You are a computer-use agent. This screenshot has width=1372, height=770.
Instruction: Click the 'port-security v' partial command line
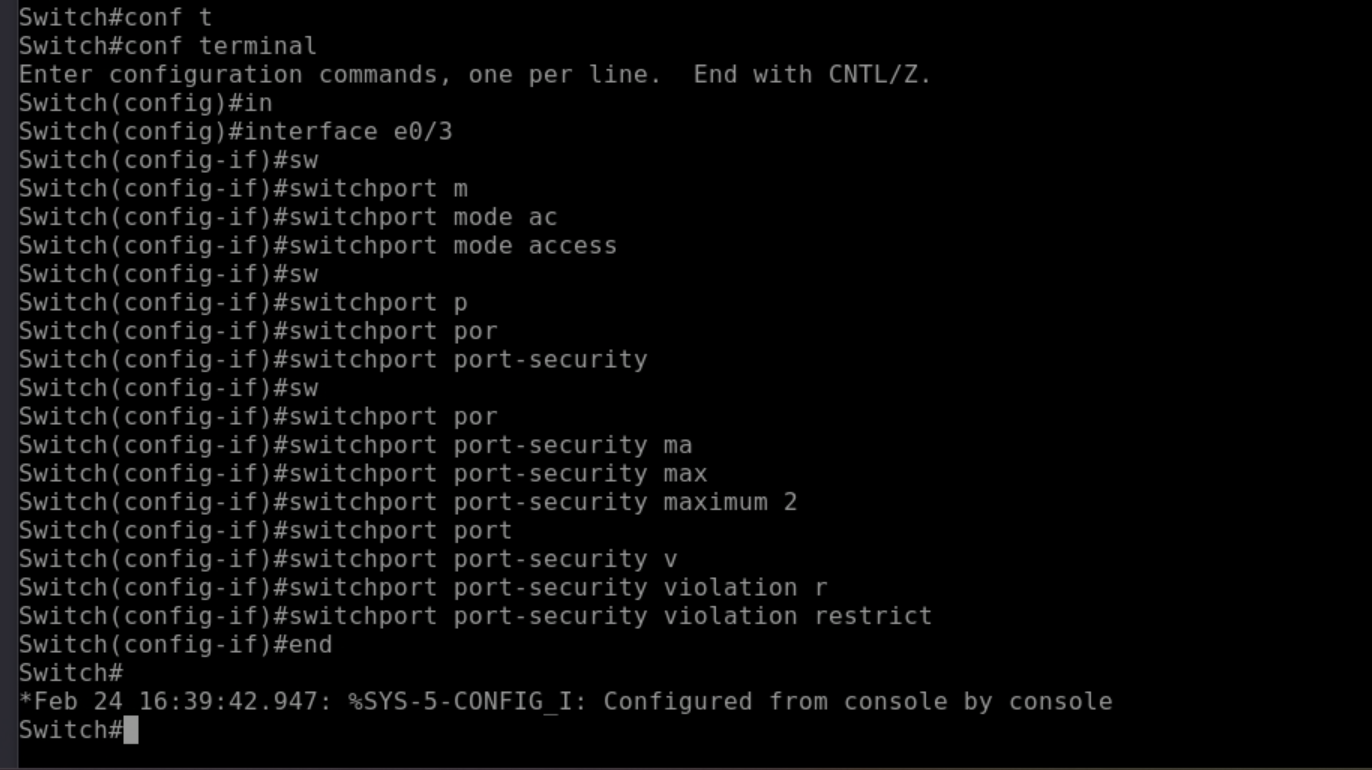pyautogui.click(x=565, y=559)
